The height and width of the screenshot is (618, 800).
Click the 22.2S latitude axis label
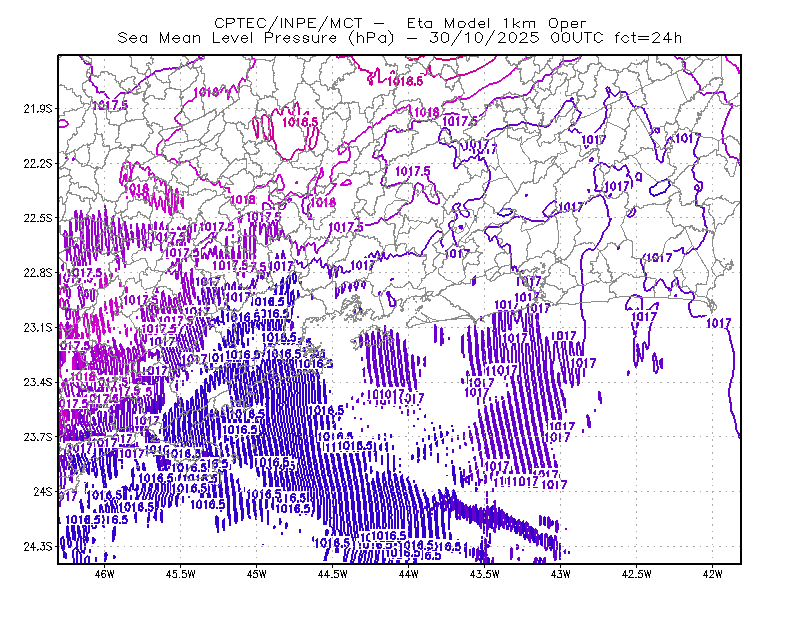tap(38, 163)
